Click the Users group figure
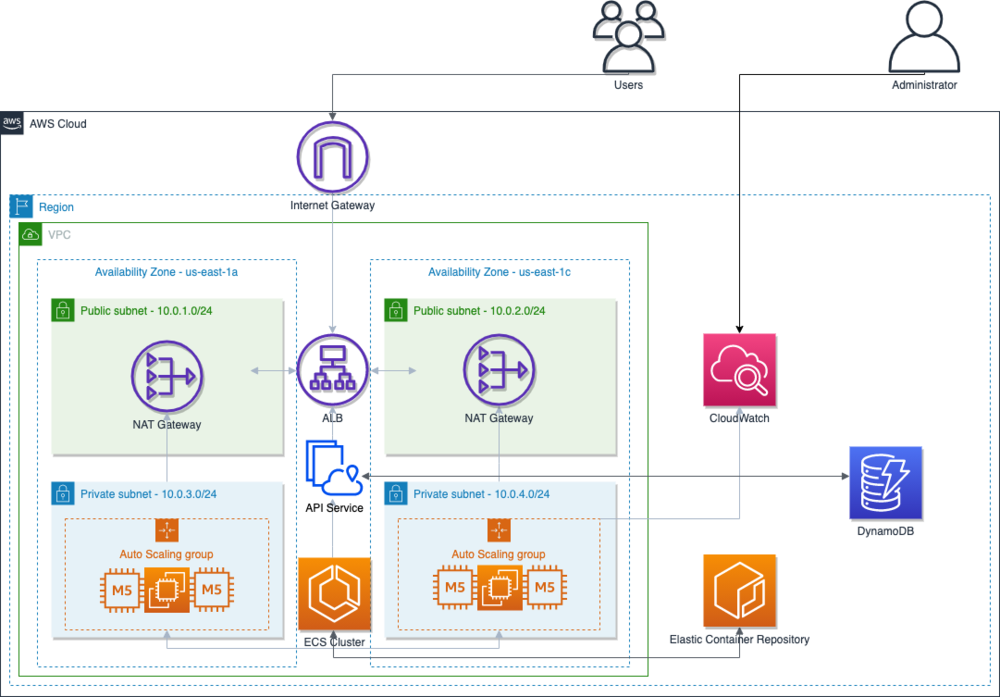 626,38
